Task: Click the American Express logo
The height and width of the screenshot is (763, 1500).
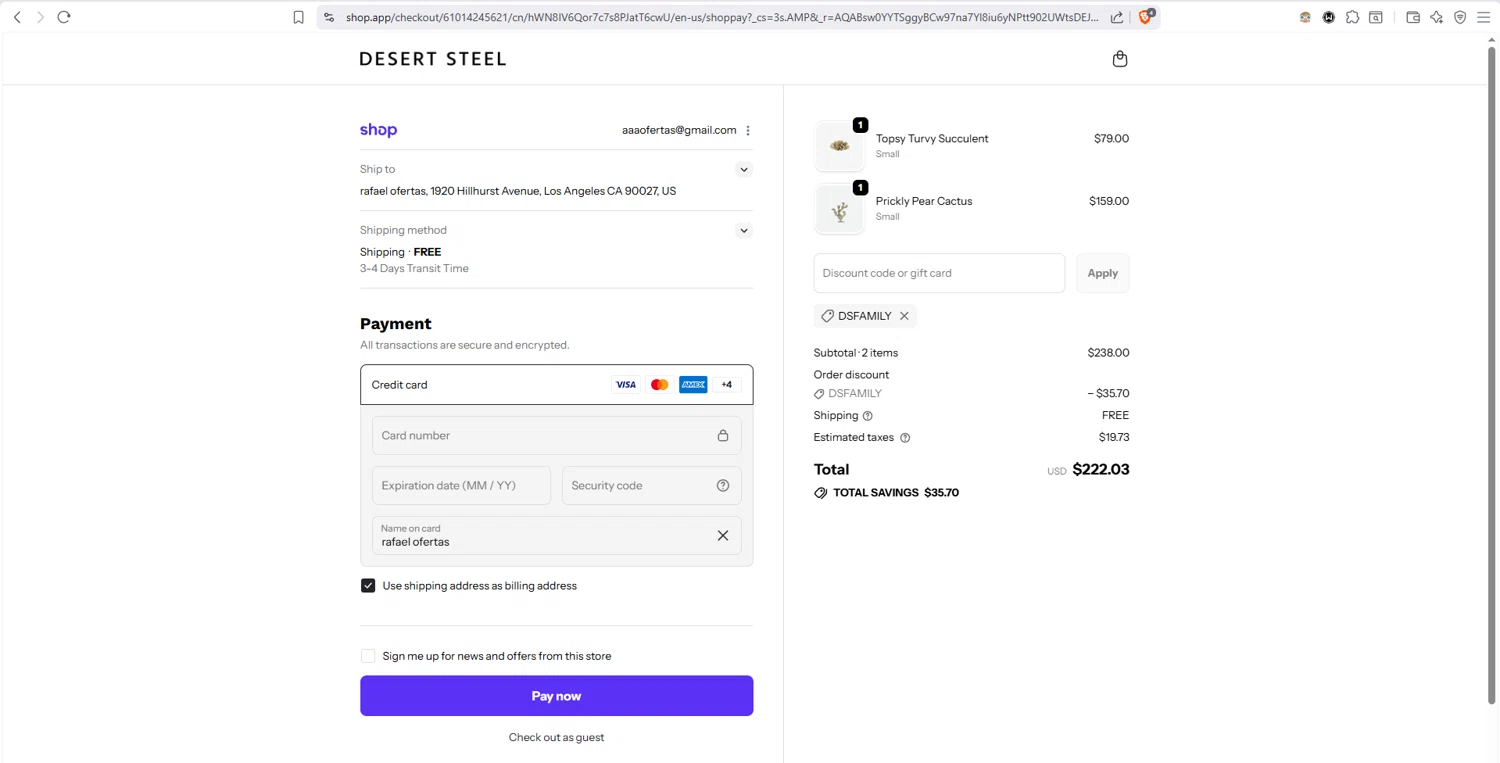Action: point(693,385)
